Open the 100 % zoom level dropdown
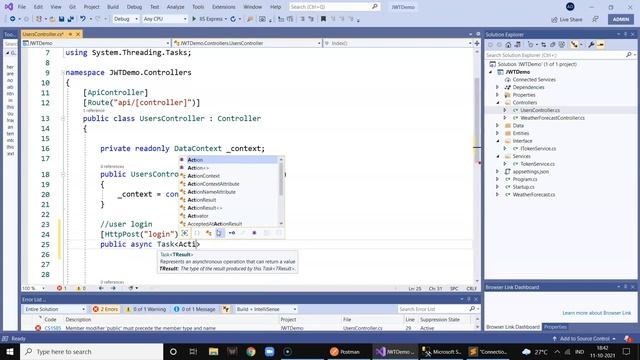This screenshot has width=640, height=360. point(34,288)
